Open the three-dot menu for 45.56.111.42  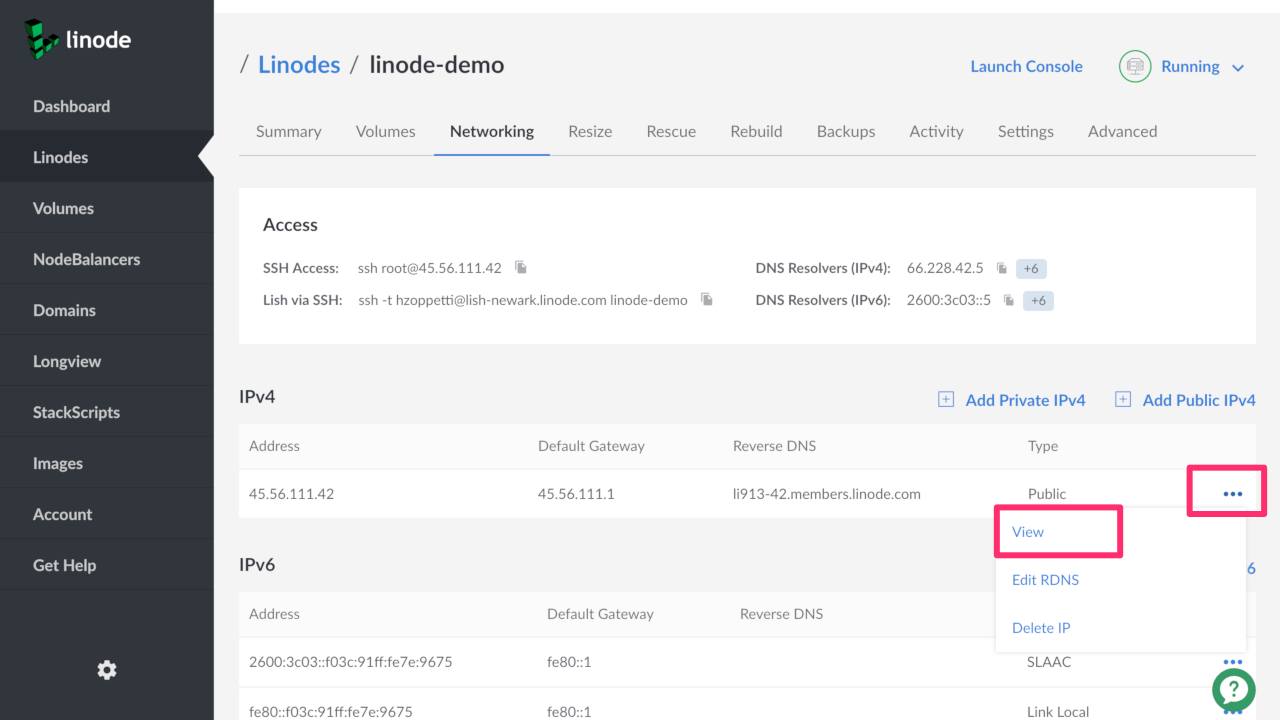(x=1232, y=493)
